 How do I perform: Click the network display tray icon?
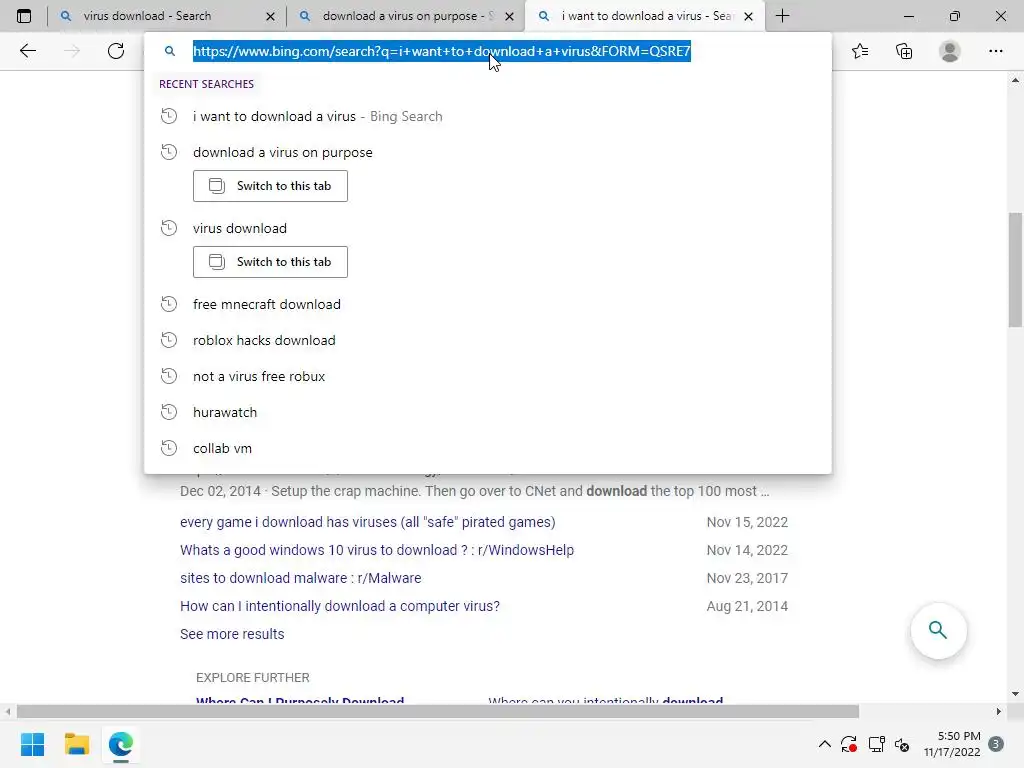point(876,744)
